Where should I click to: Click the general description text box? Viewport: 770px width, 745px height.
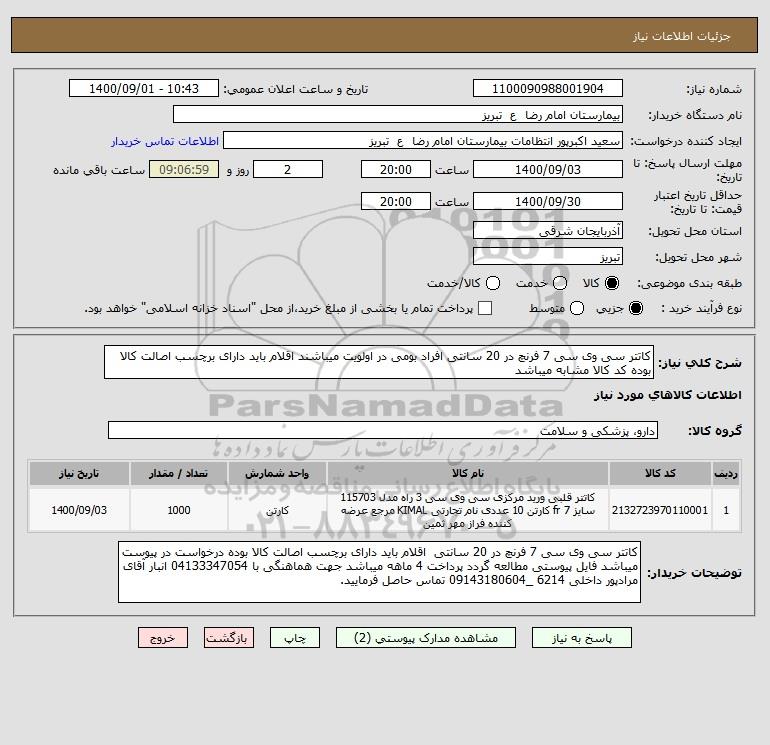point(379,362)
